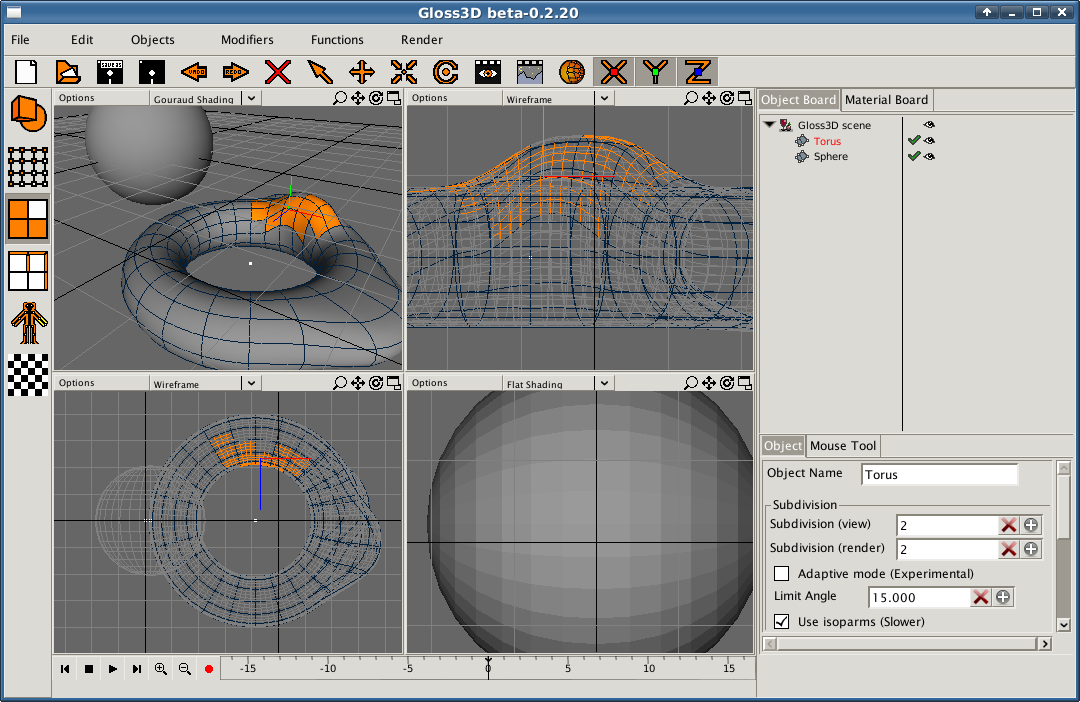
Task: Clear the Subdivision (render) value with its X button
Action: 1009,549
